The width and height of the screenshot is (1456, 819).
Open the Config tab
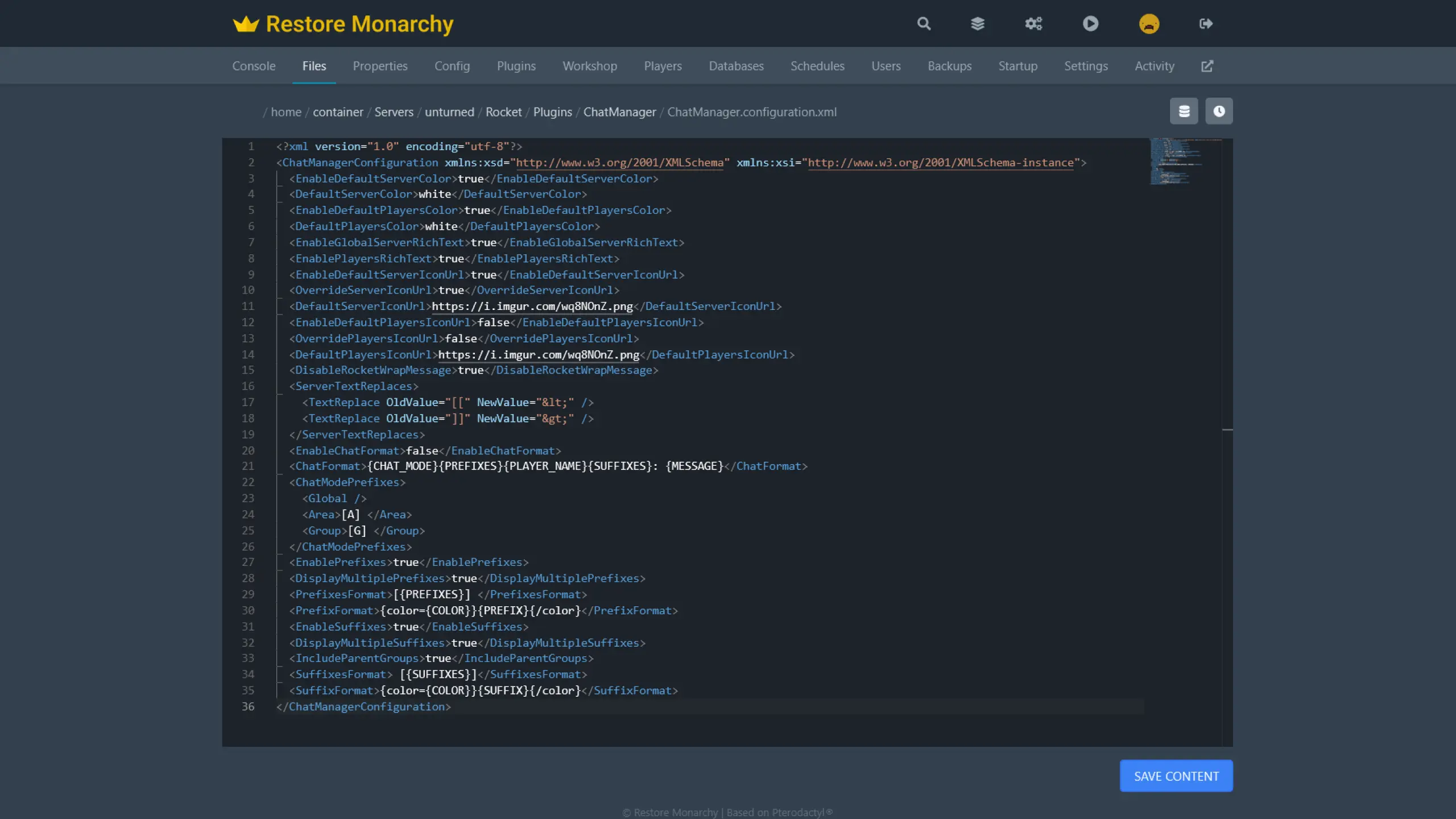452,66
